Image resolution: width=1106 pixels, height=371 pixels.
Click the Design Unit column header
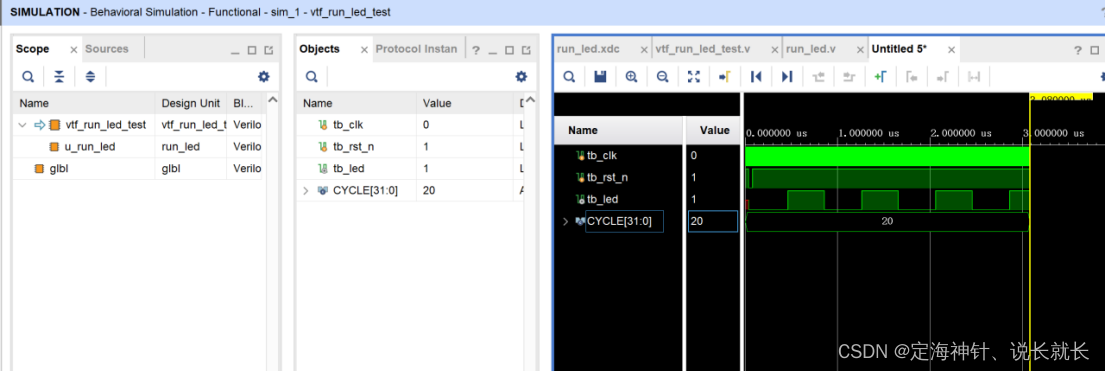pyautogui.click(x=191, y=103)
